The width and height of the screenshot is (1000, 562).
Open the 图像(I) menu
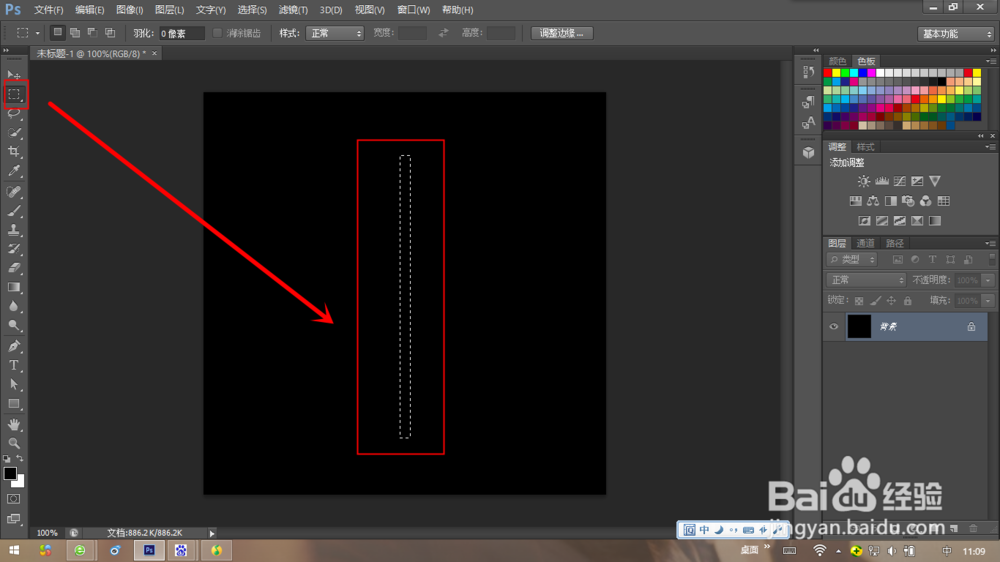[130, 10]
